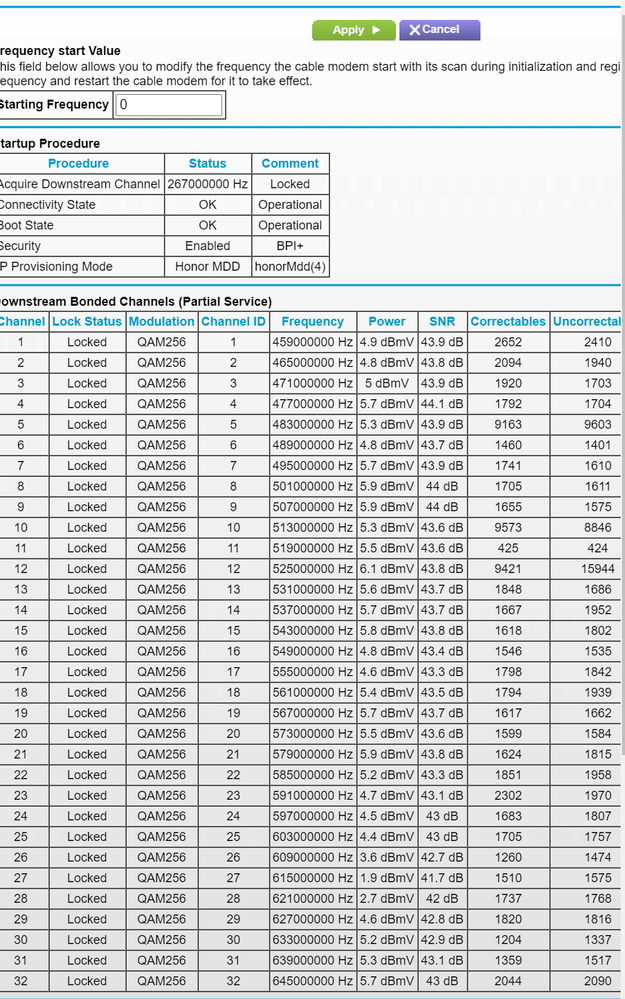Click the green Apply button
Viewport: 625px width, 999px height.
(353, 30)
